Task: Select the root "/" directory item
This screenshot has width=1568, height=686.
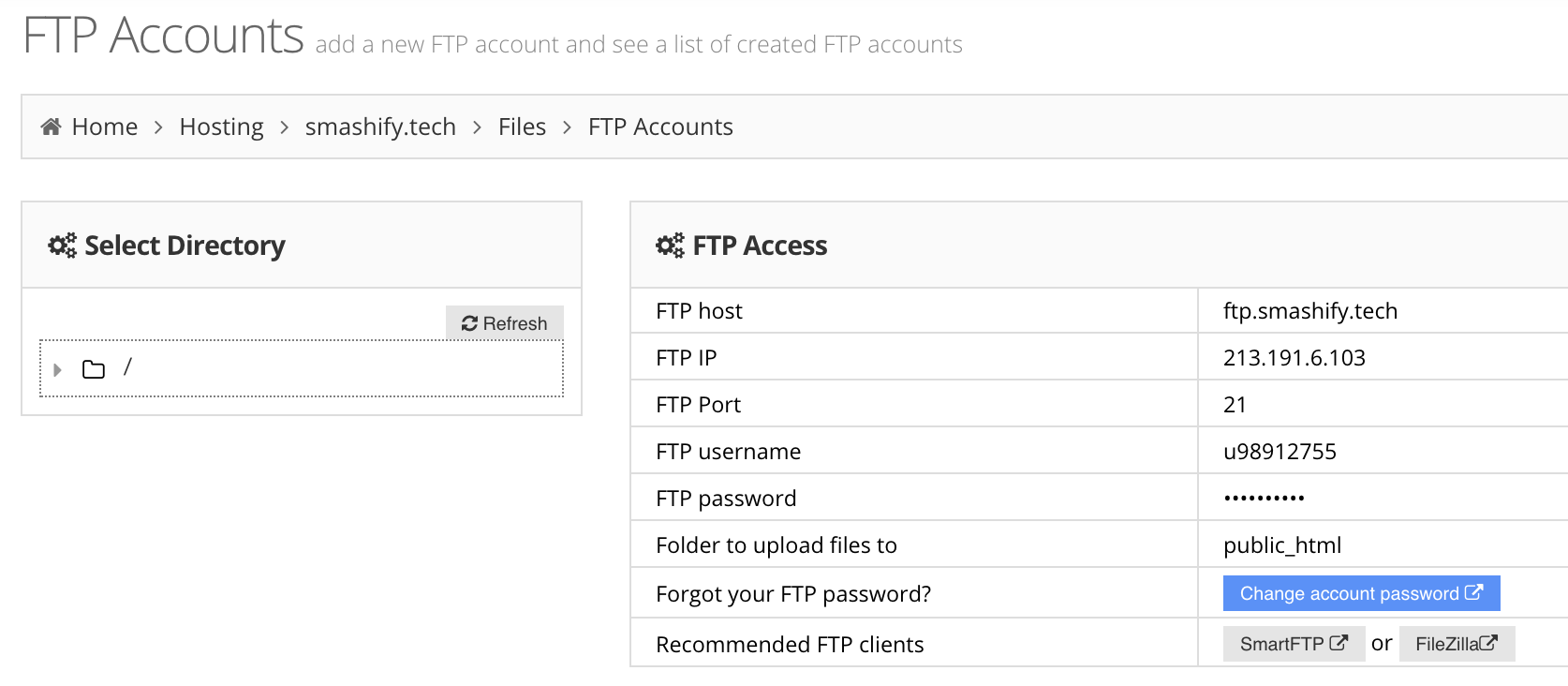Action: pyautogui.click(x=127, y=366)
